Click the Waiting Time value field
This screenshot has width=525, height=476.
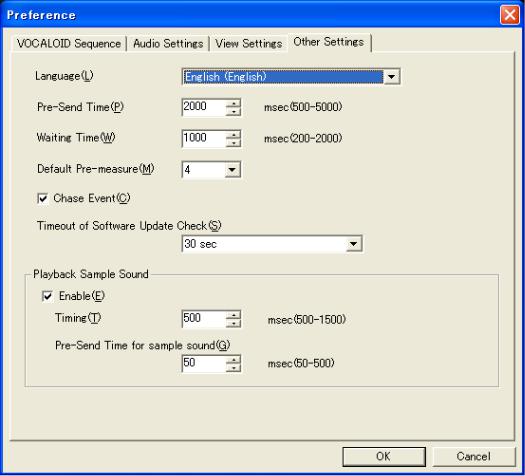(x=204, y=138)
